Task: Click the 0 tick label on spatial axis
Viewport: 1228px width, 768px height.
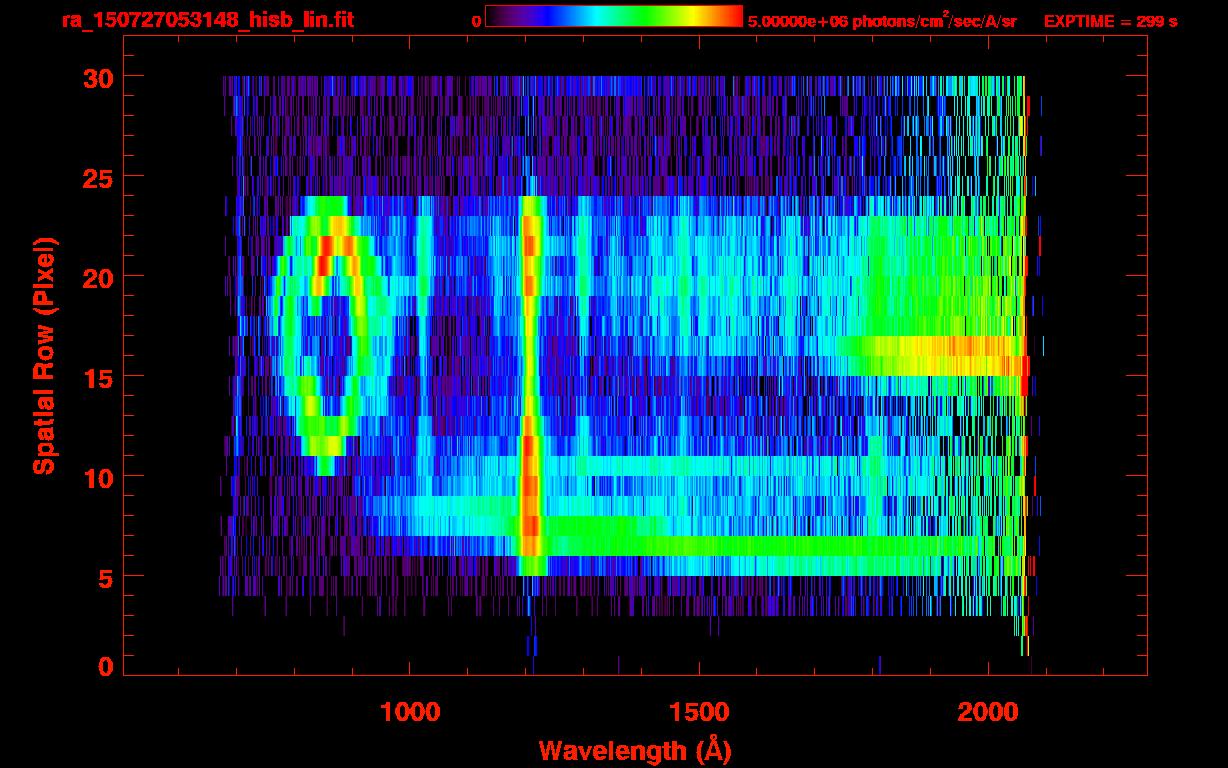Action: 105,666
